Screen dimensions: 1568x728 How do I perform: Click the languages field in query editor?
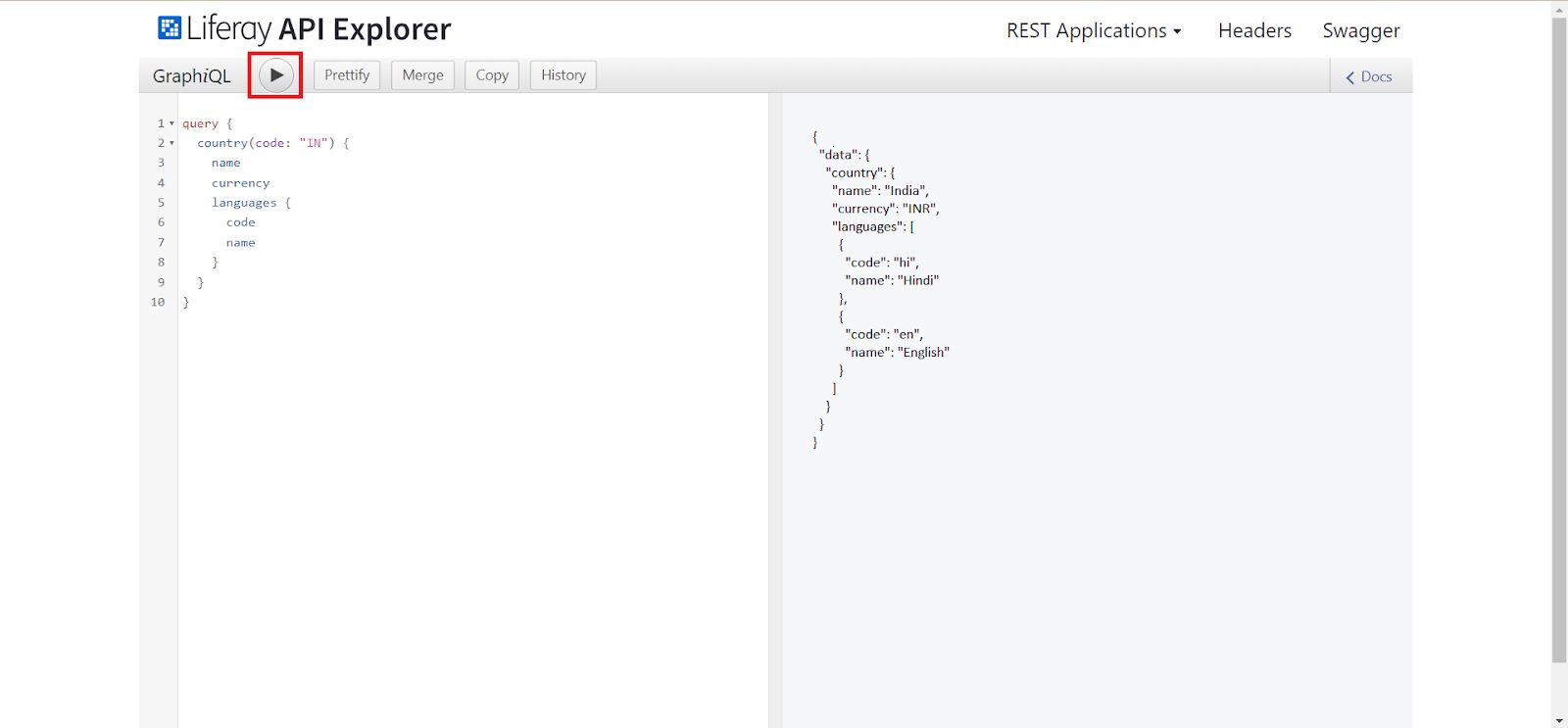244,203
